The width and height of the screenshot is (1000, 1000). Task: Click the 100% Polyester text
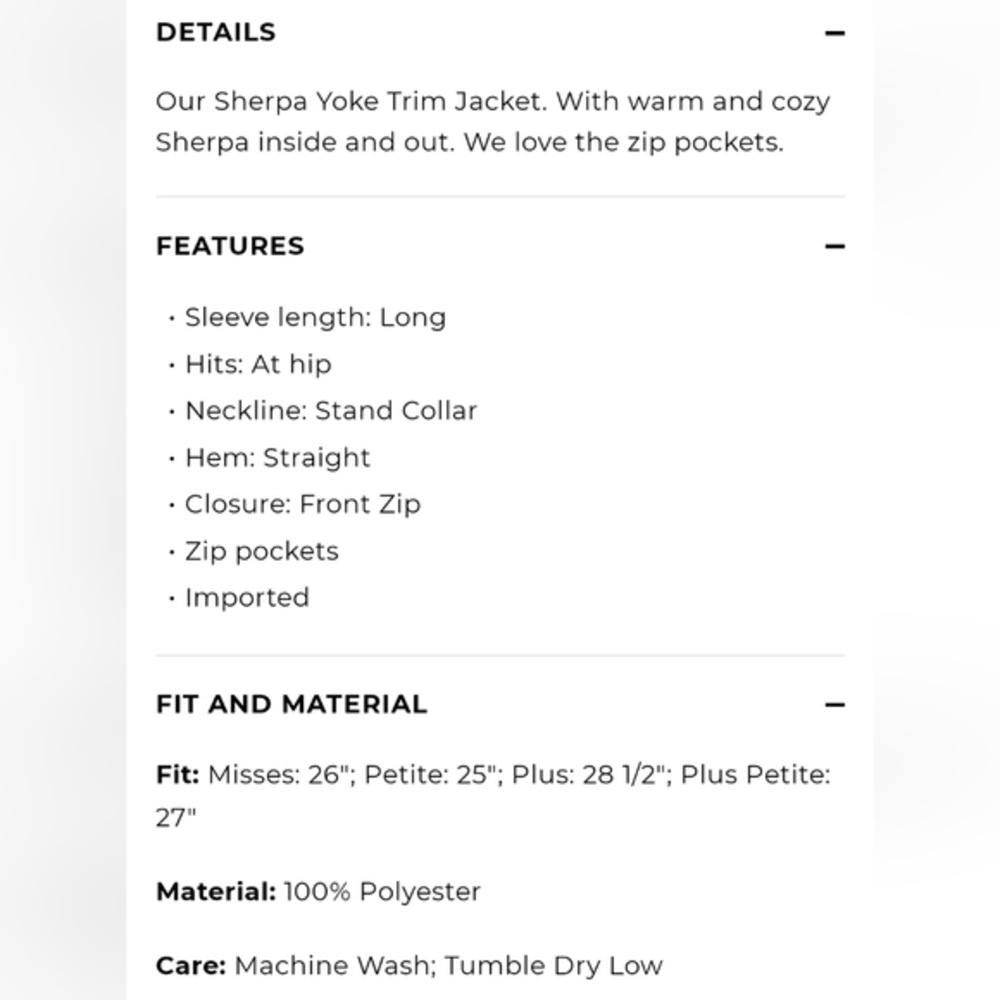click(x=382, y=892)
